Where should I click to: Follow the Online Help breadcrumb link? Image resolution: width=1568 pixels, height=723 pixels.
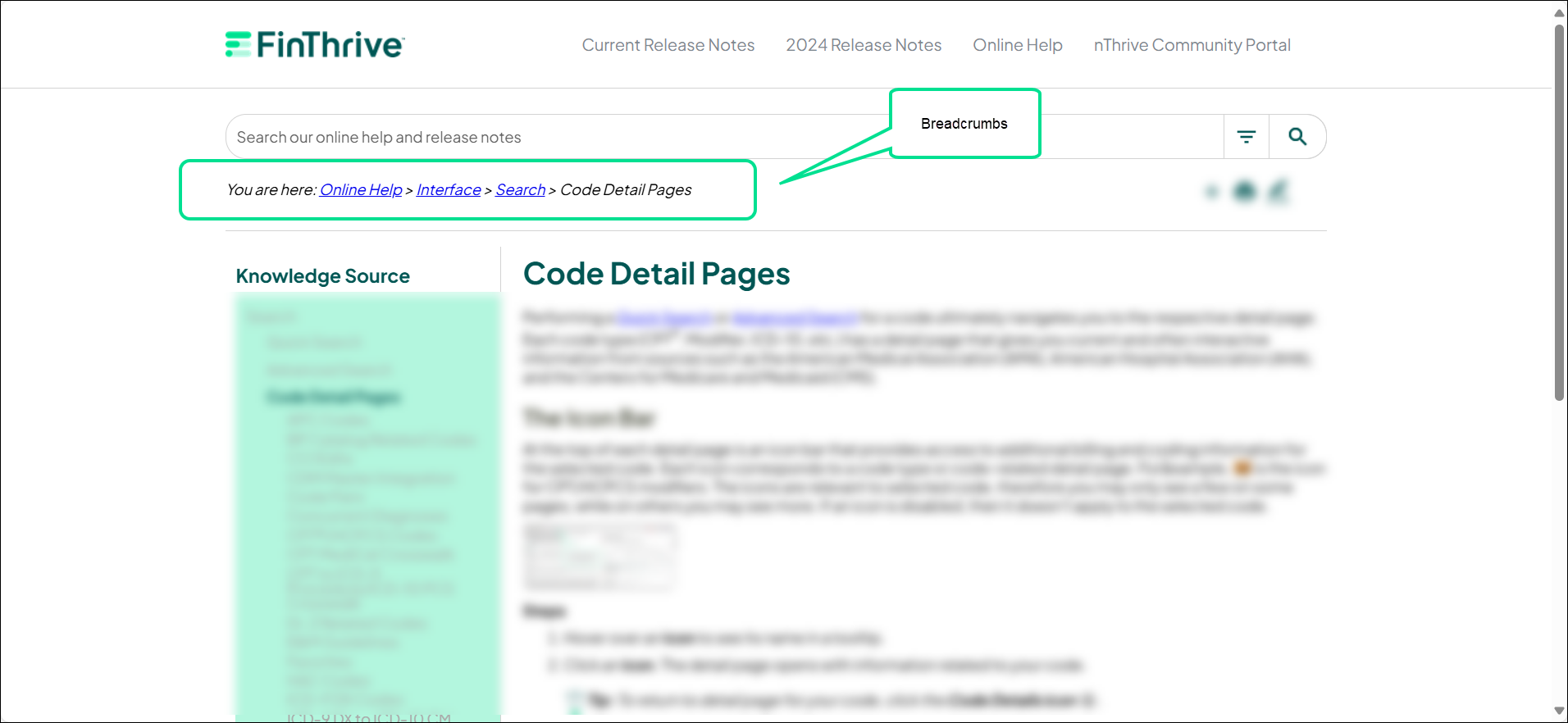coord(361,190)
